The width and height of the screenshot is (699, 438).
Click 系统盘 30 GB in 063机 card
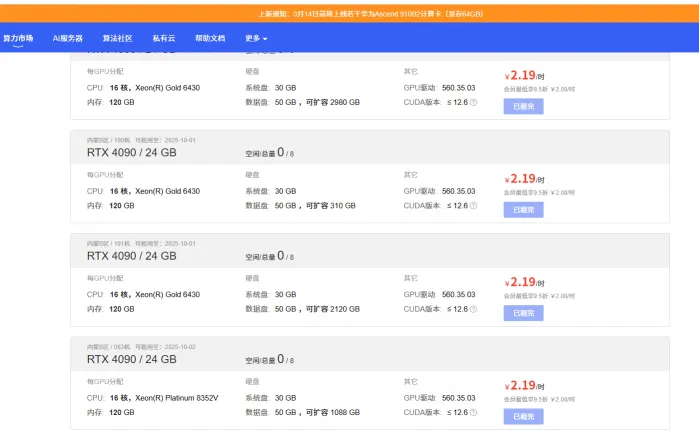[x=271, y=398]
